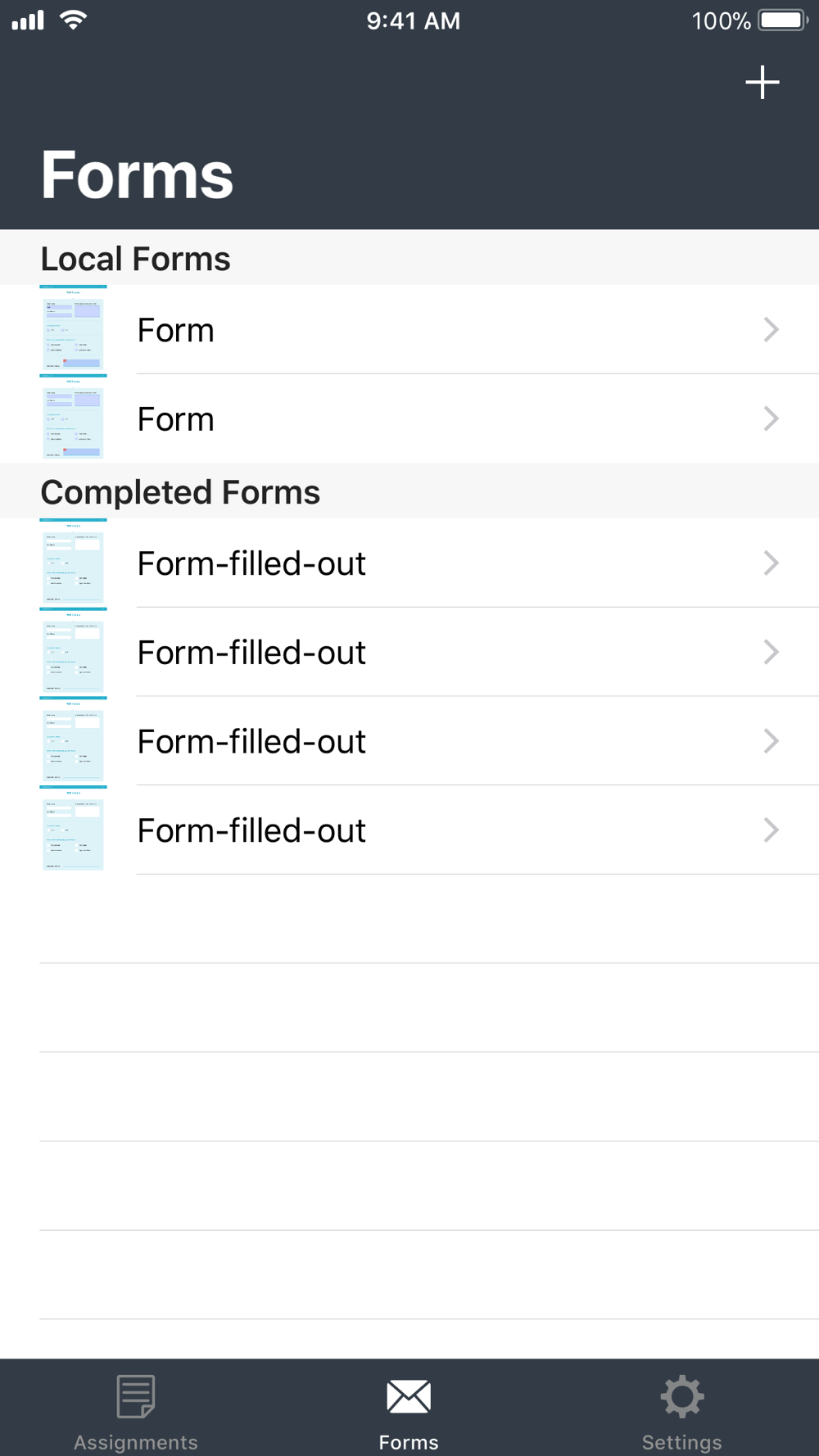Select second Form-filled-out list entry
The width and height of the screenshot is (819, 1456).
[409, 653]
